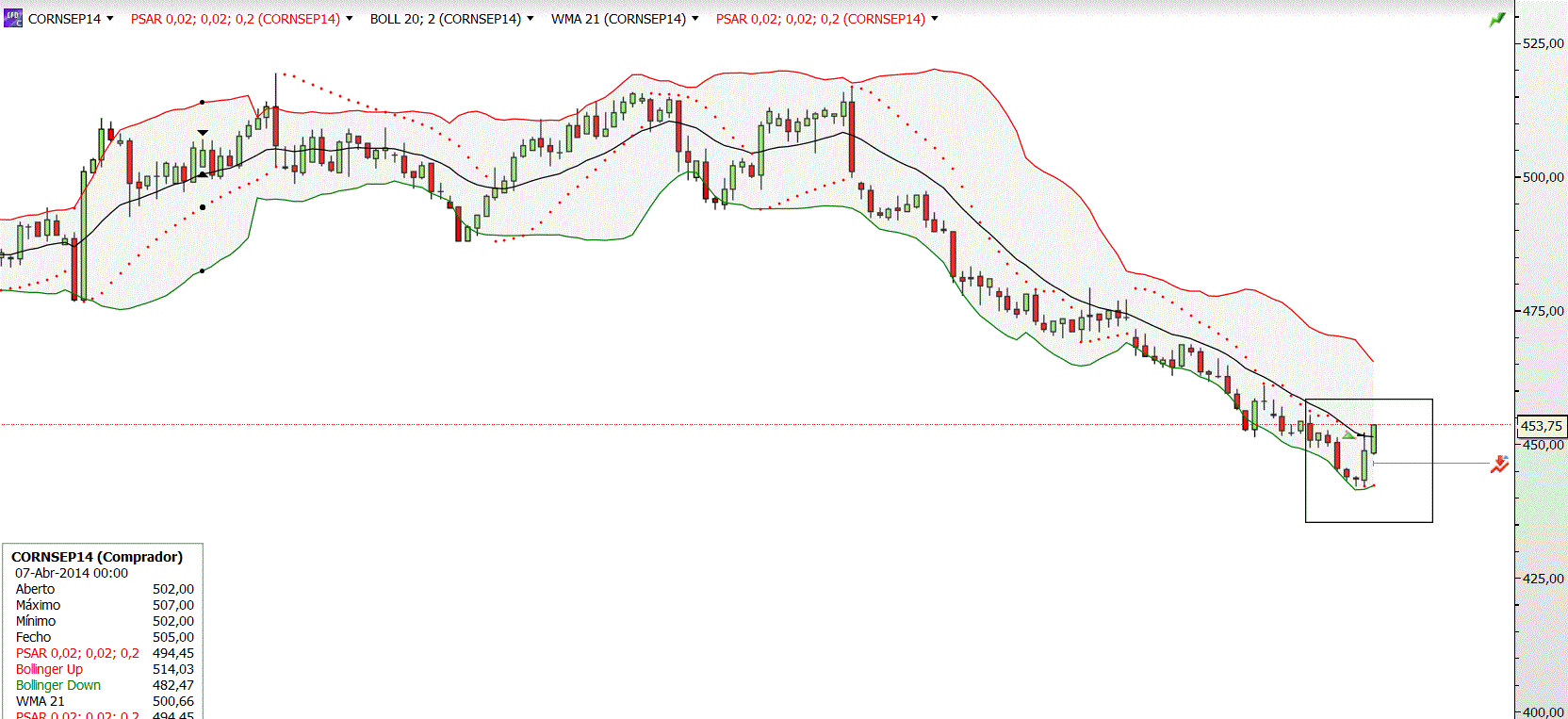This screenshot has width=1568, height=719.
Task: Click the first red PSAR row reading 494,45
Action: (x=105, y=653)
